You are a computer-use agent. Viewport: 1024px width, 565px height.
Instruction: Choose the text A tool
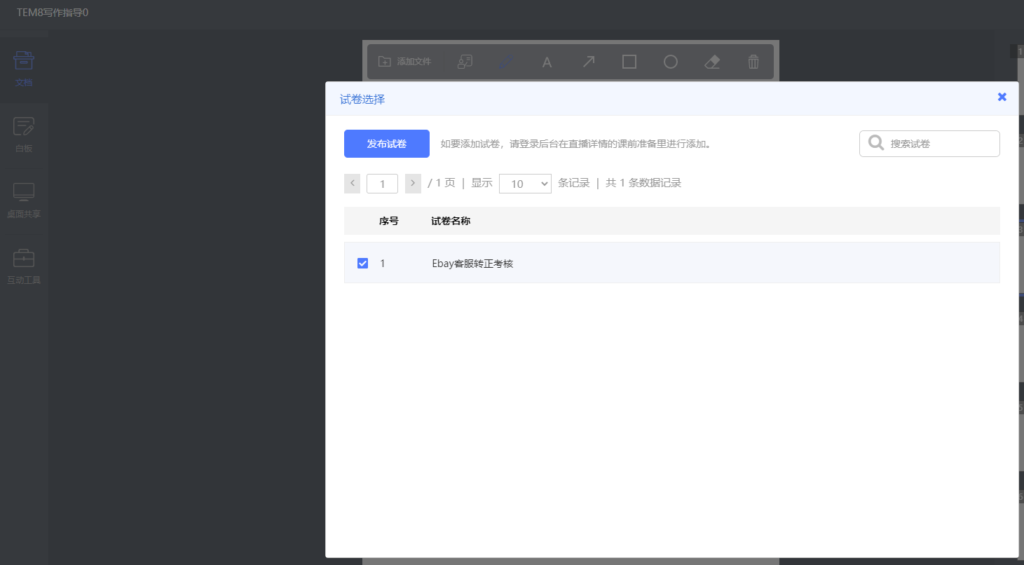click(x=547, y=62)
